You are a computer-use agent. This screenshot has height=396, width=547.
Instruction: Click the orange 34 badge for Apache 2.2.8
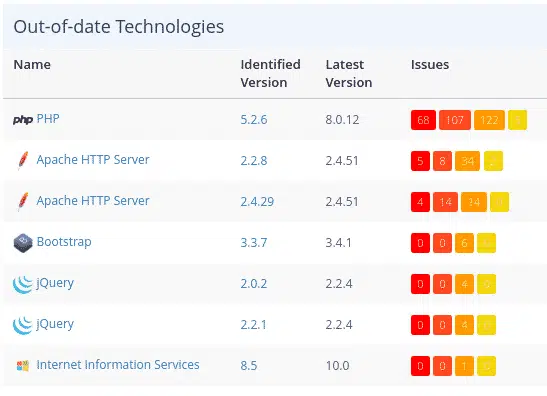(x=467, y=161)
